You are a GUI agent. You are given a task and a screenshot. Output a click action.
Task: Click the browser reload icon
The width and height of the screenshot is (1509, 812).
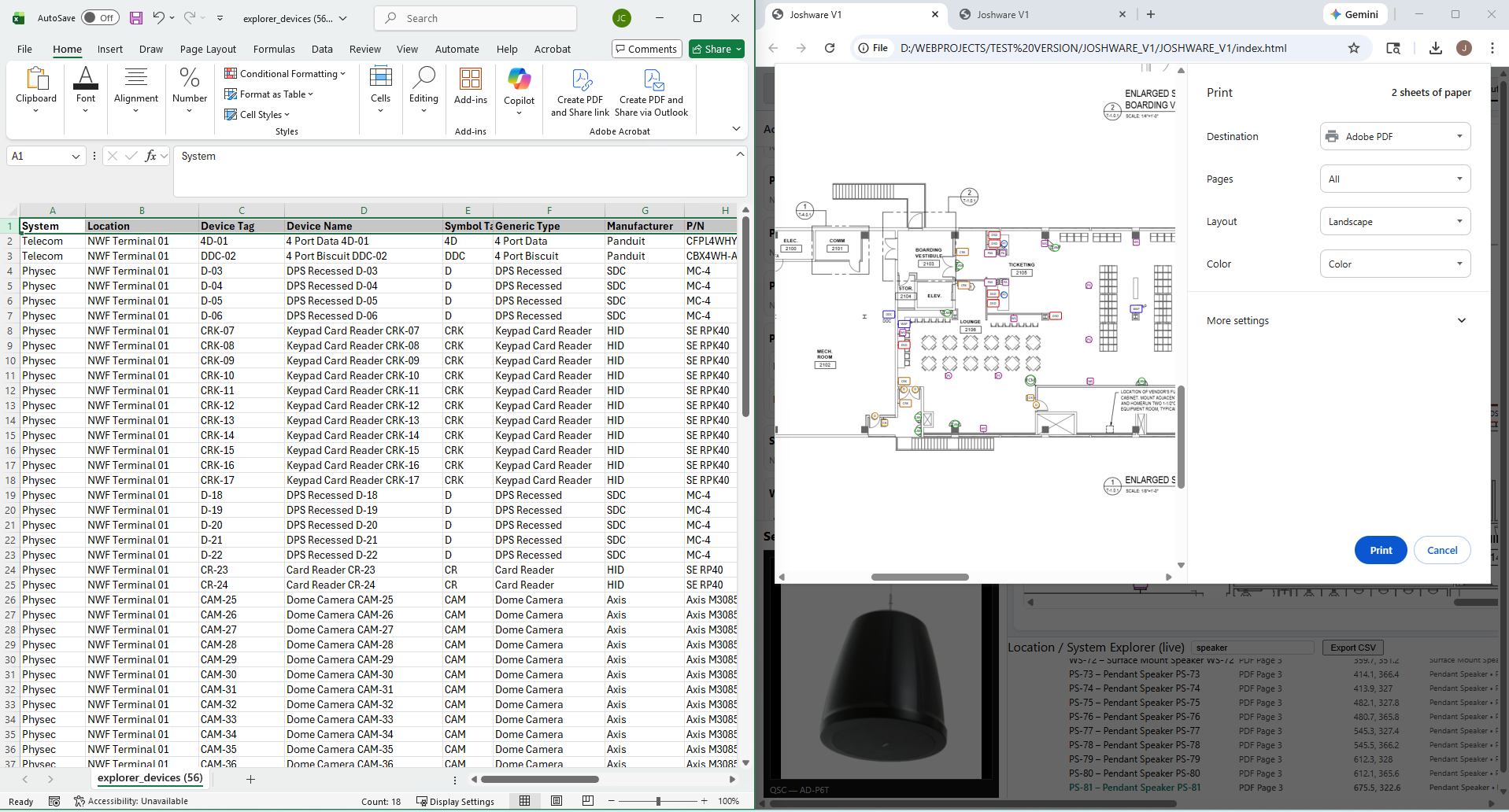point(830,48)
